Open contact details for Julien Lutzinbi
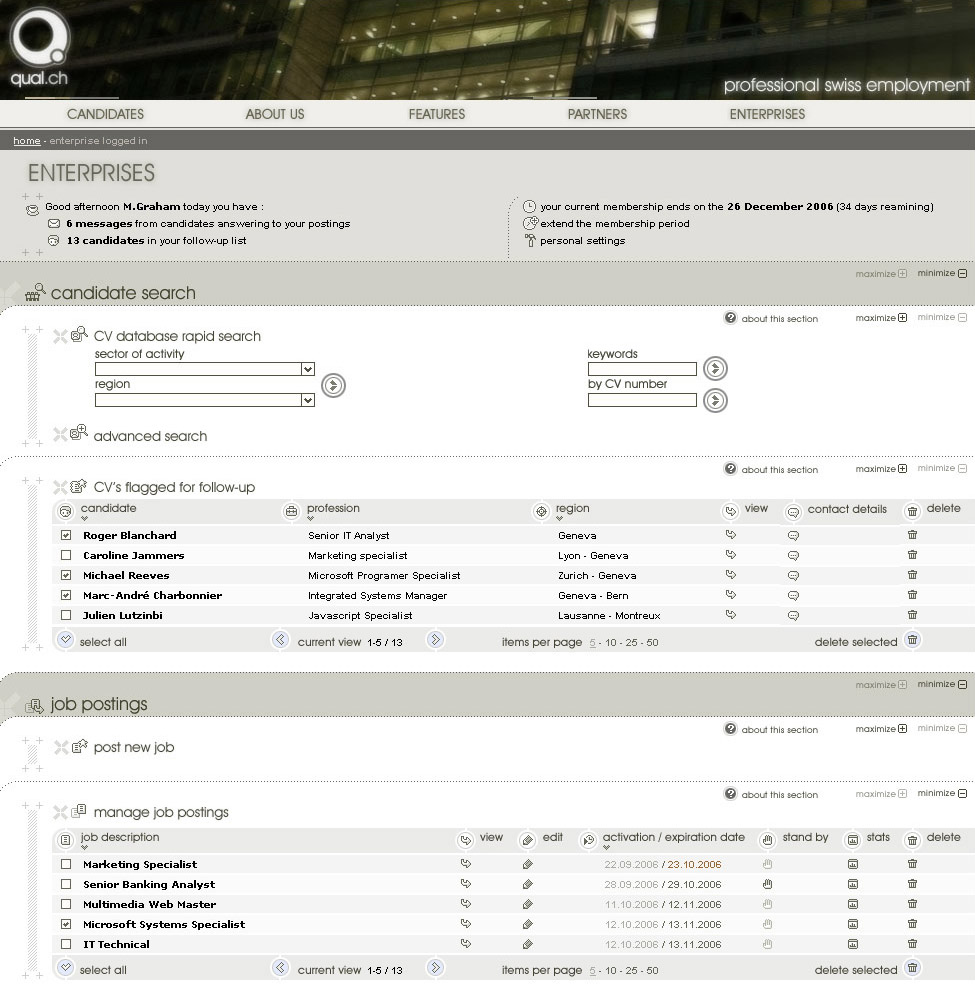The height and width of the screenshot is (1003, 975). click(793, 615)
